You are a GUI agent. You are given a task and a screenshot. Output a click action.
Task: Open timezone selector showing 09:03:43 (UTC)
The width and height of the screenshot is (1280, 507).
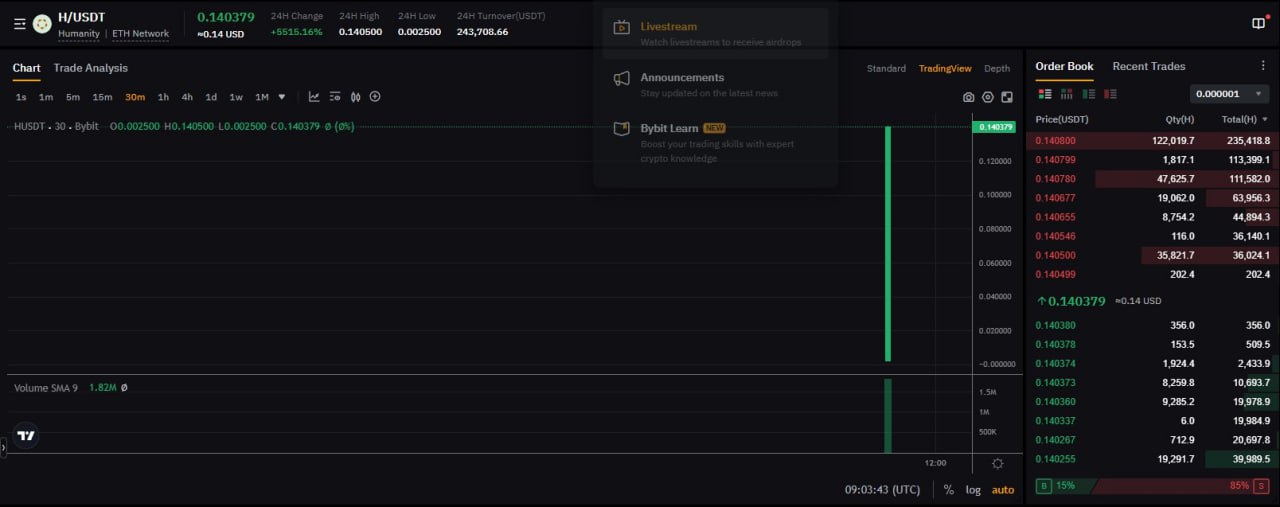pyautogui.click(x=882, y=490)
